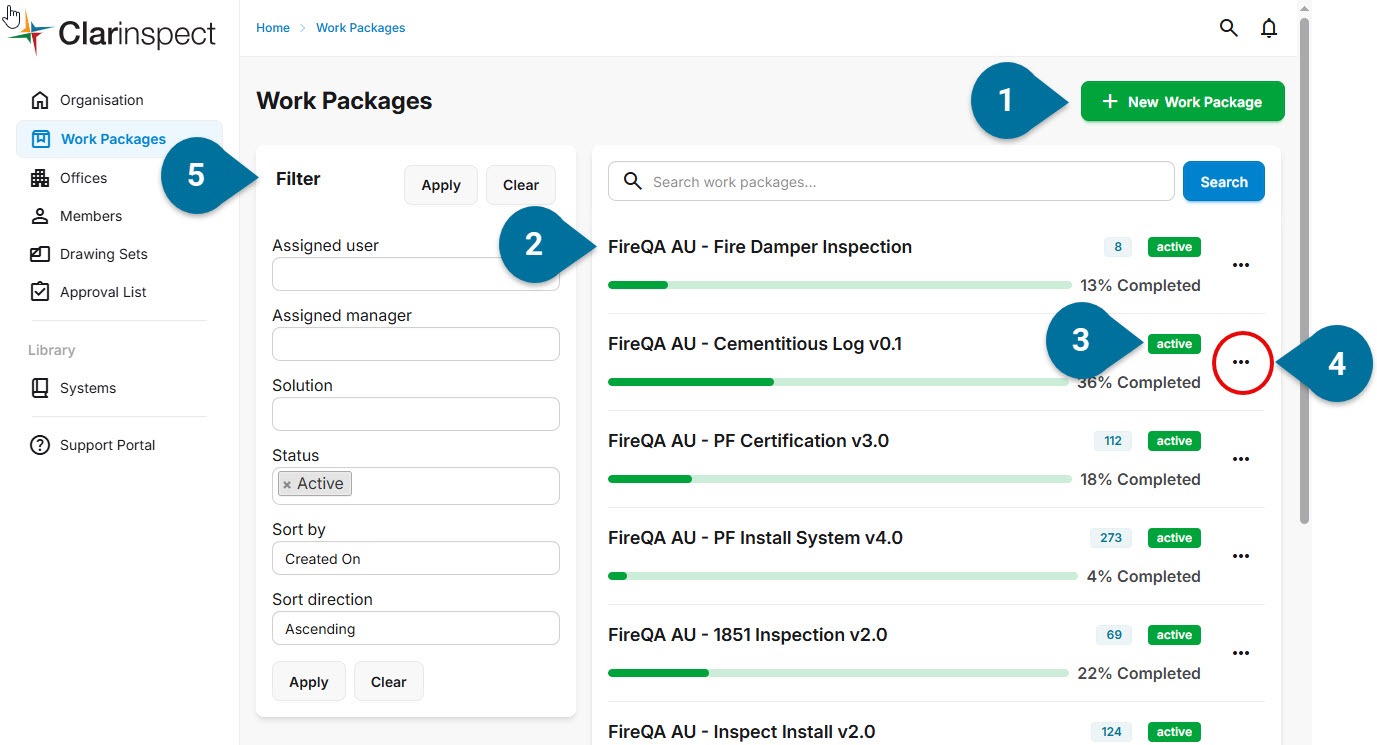
Task: Click active status badge on Inspect Install v2.0
Action: pyautogui.click(x=1174, y=732)
